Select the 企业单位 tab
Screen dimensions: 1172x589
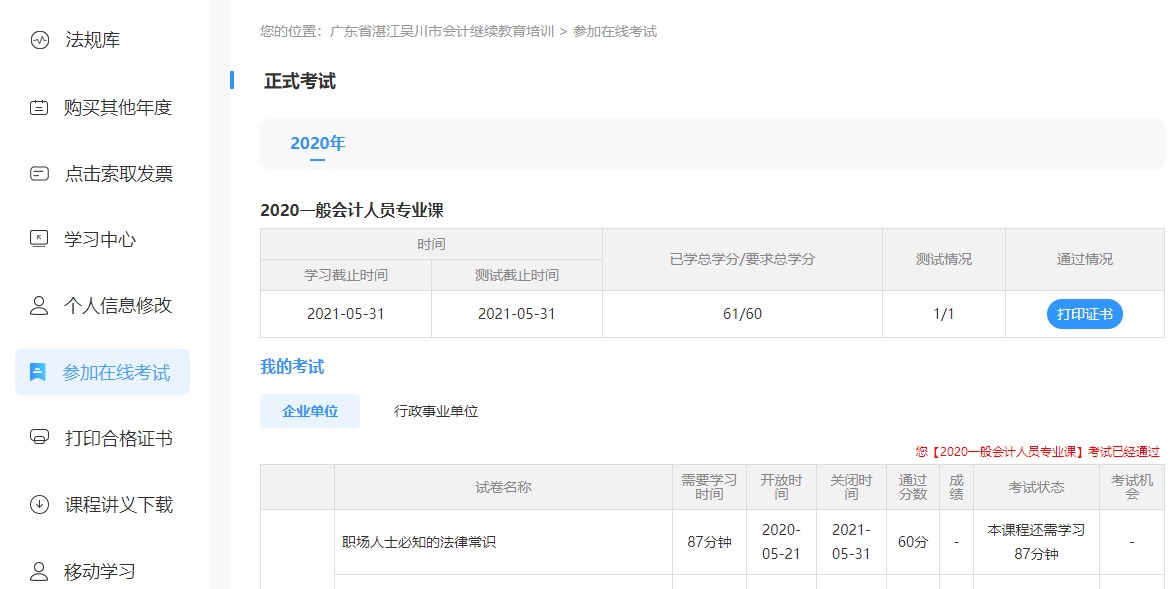coord(310,410)
